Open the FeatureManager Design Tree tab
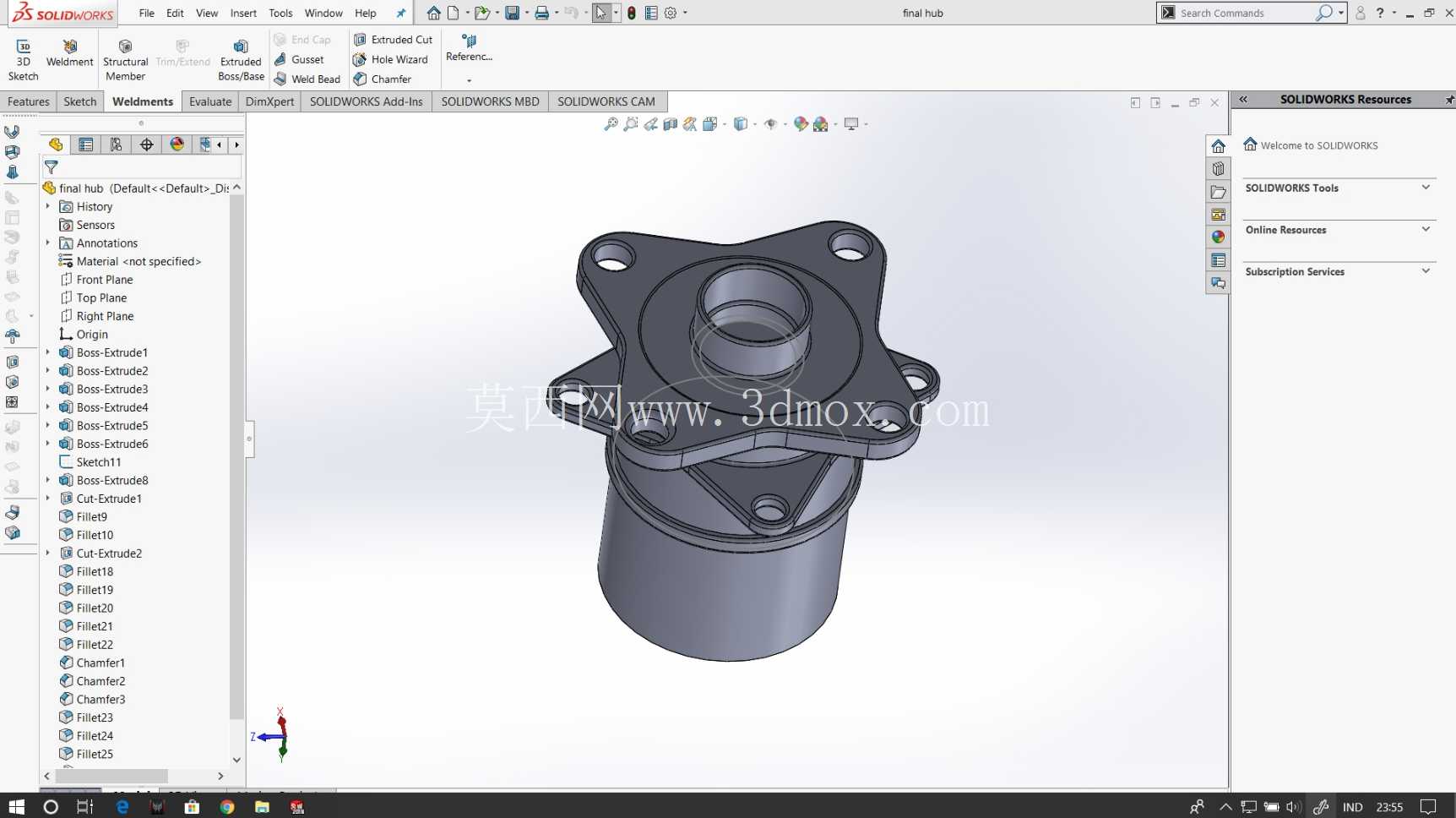The height and width of the screenshot is (818, 1456). coord(56,145)
